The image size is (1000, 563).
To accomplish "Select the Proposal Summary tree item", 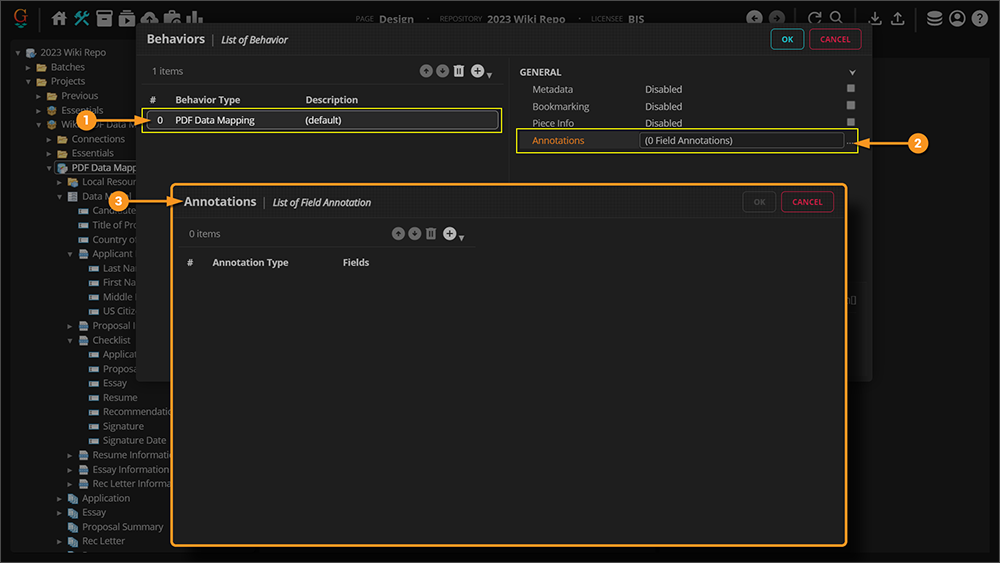I will [x=122, y=527].
